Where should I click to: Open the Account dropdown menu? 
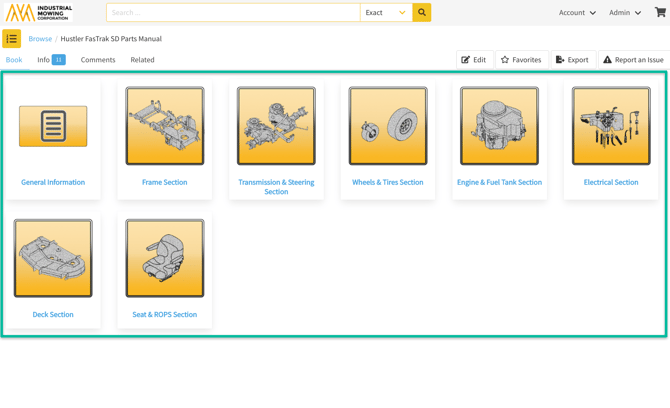point(577,13)
